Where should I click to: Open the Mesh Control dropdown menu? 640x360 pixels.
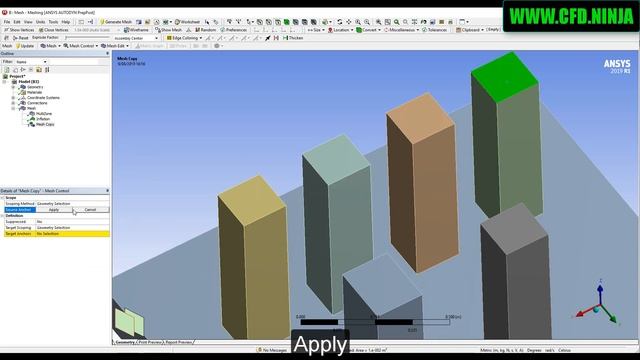80,46
